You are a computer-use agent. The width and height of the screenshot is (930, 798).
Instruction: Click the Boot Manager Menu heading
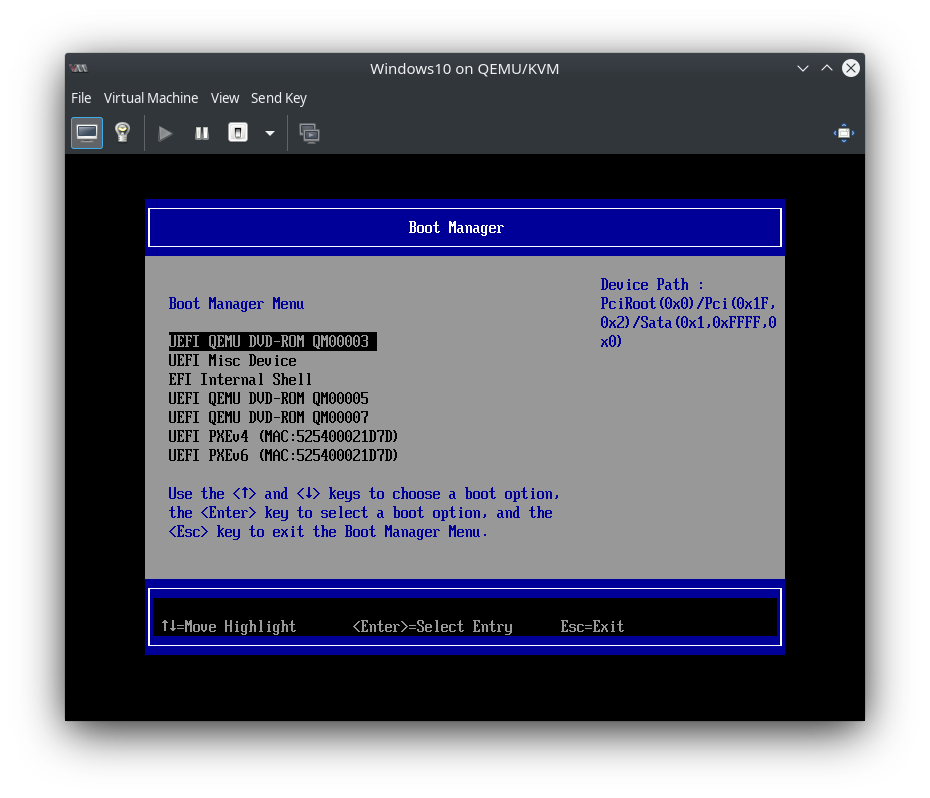[x=236, y=304]
